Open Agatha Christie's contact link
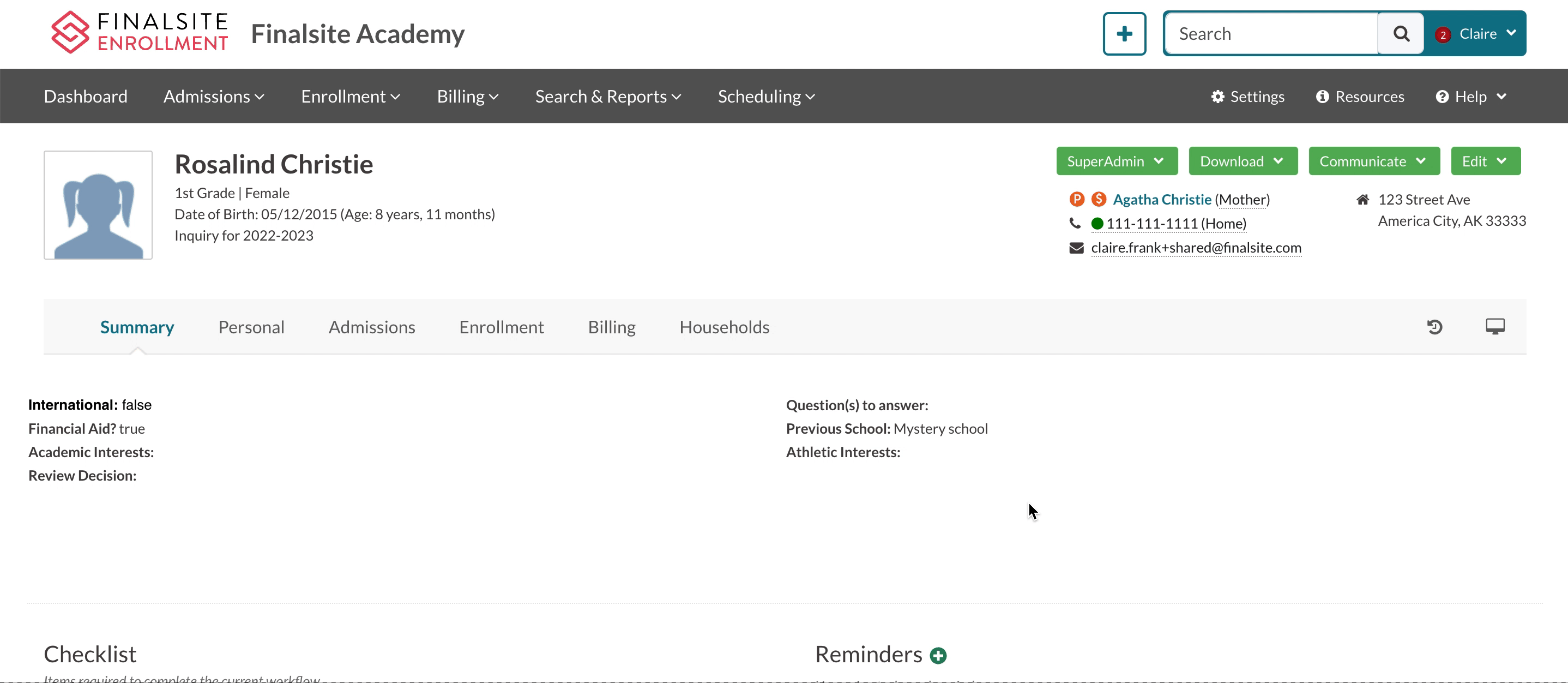 (1161, 199)
